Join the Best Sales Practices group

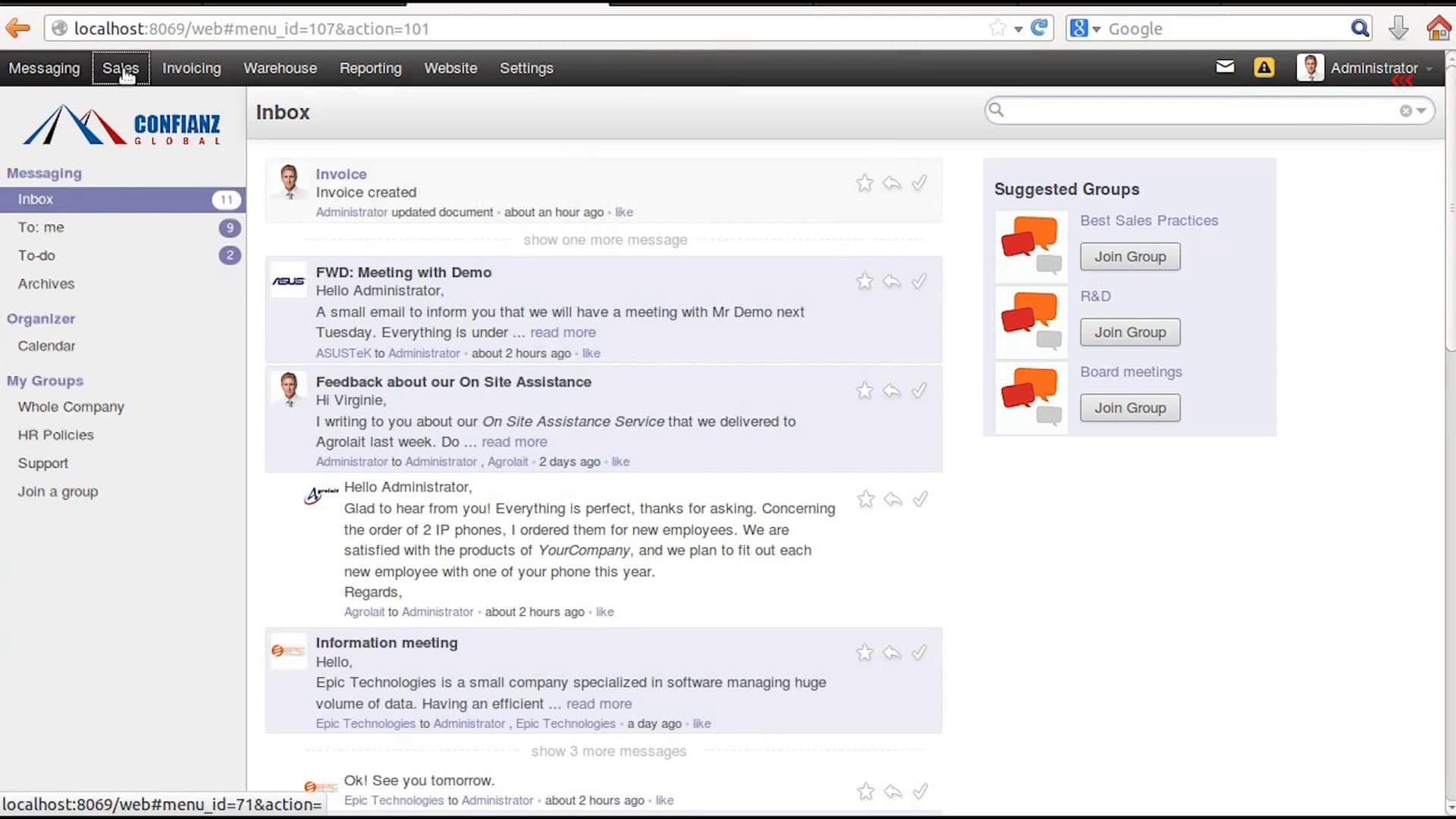pyautogui.click(x=1129, y=256)
